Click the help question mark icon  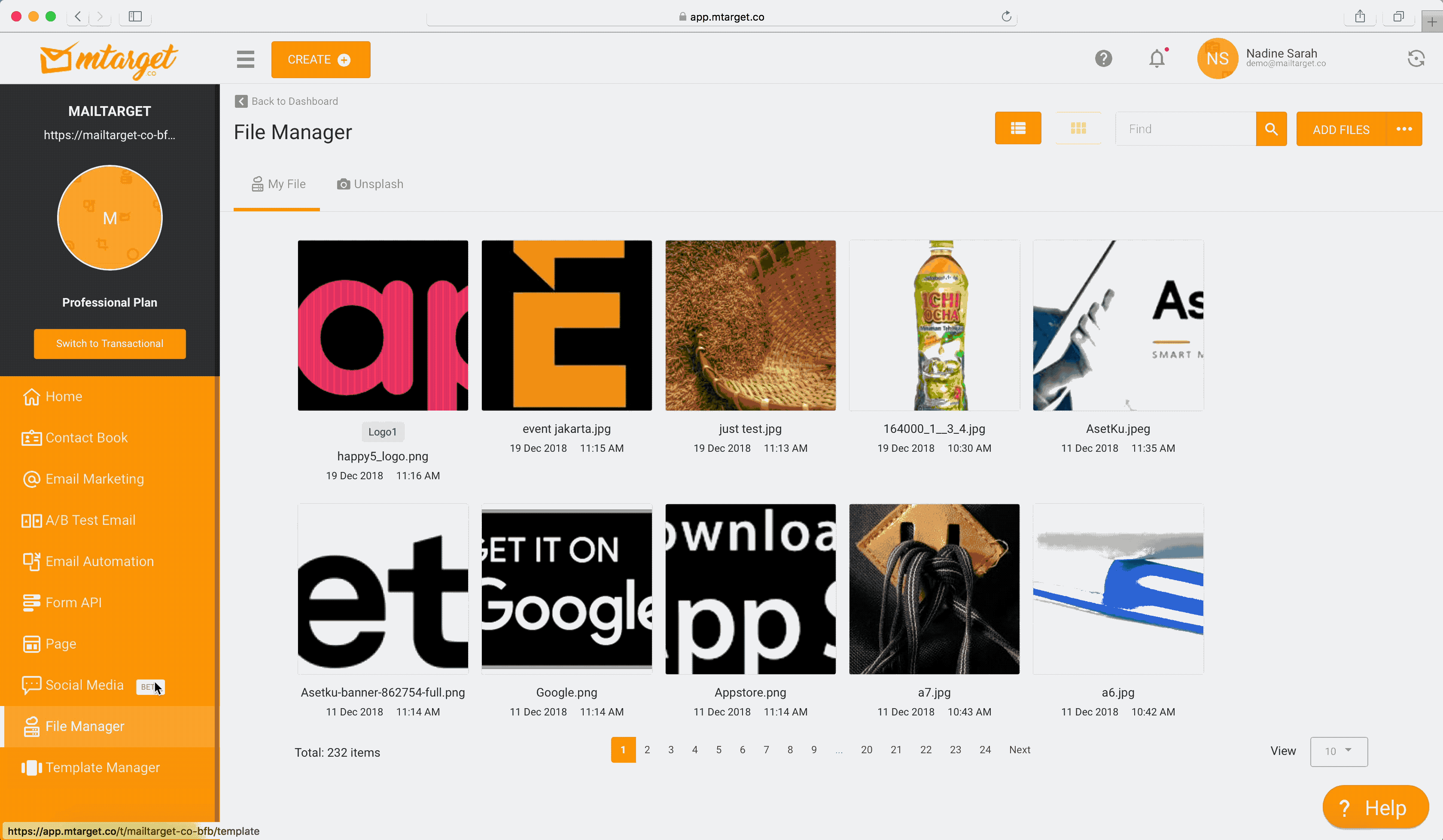[1103, 58]
